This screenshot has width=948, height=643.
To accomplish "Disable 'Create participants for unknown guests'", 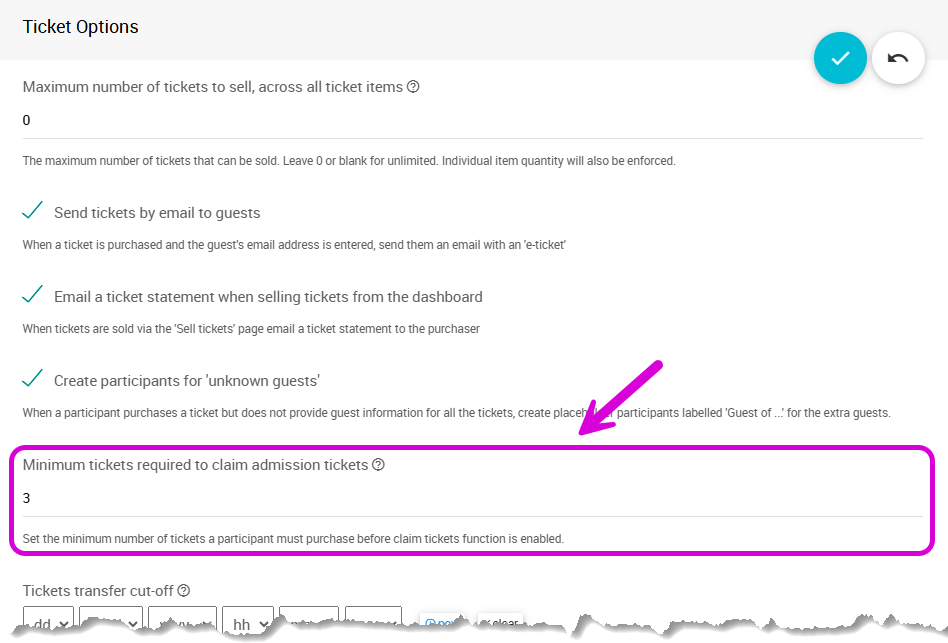I will click(32, 378).
